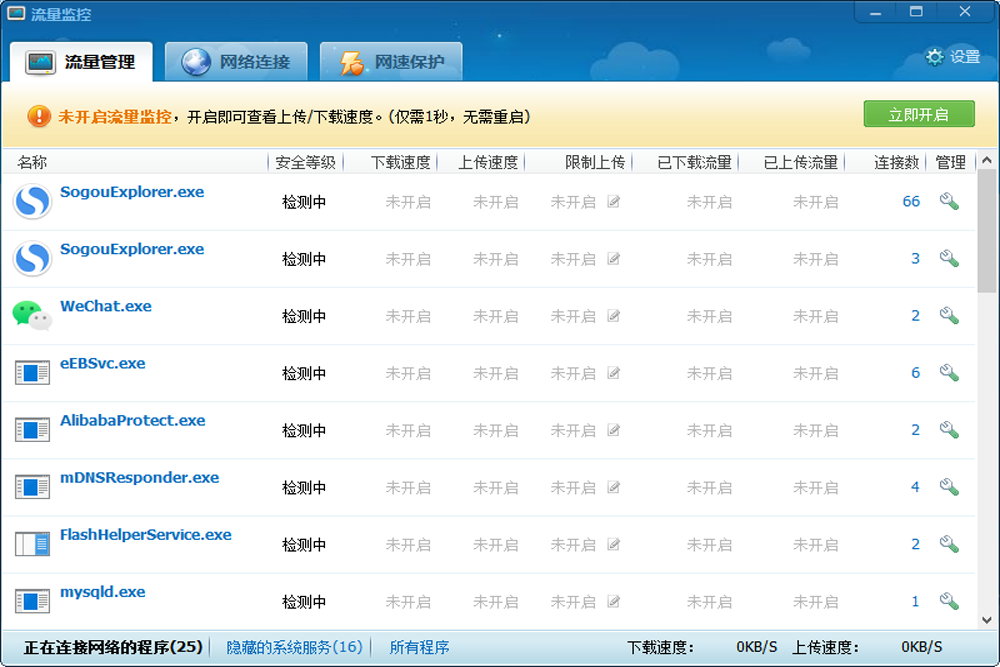
Task: Click scrollbar down arrow
Action: coord(987,620)
